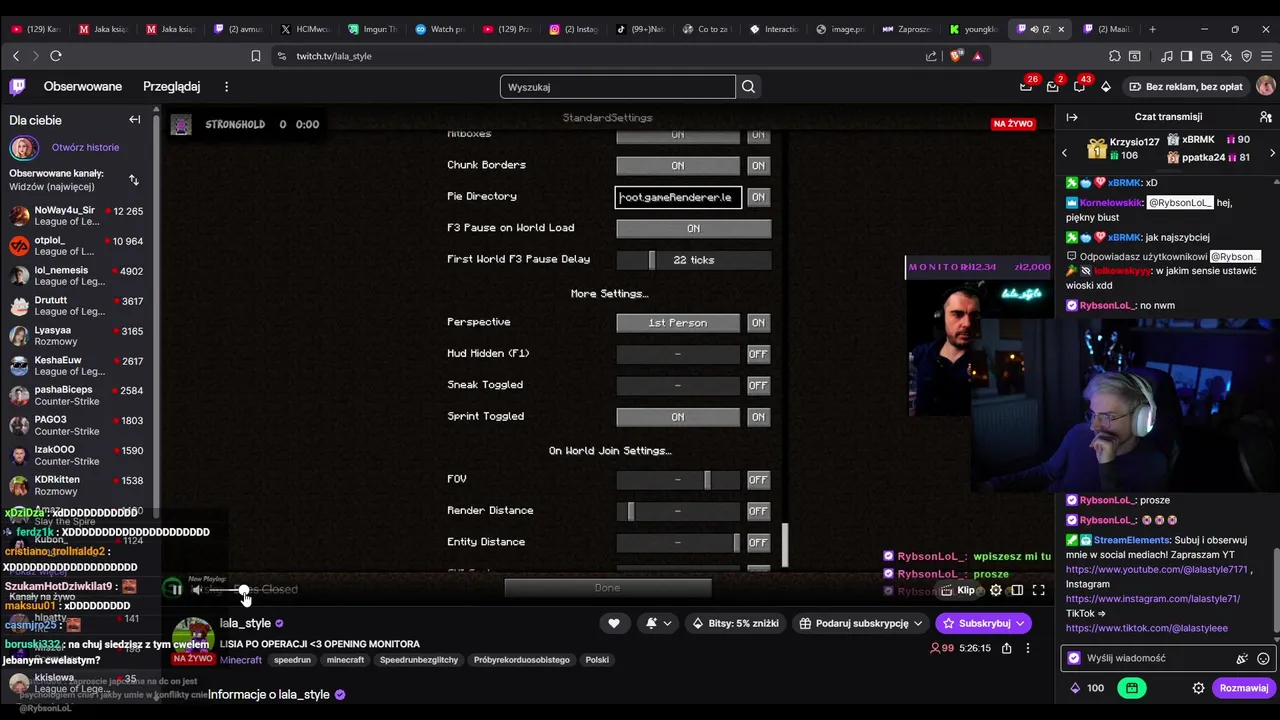Viewport: 1280px width, 720px height.
Task: Go to Obserwowane tab
Action: (83, 87)
